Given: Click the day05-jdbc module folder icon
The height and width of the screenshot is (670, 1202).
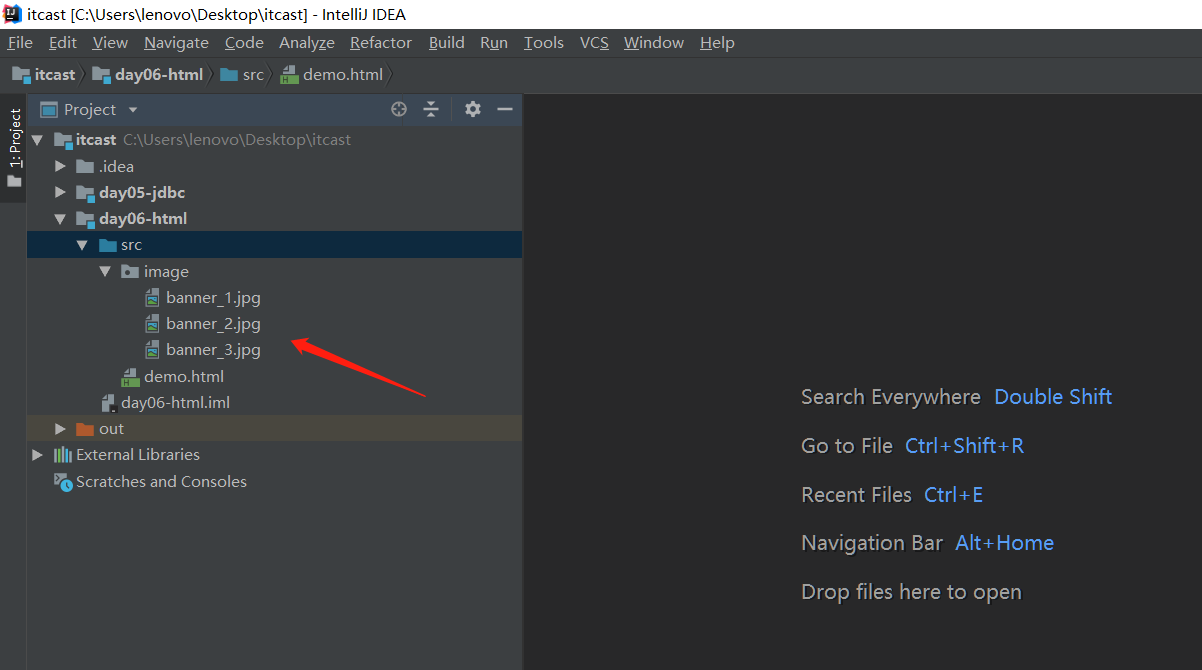Looking at the screenshot, I should click(x=85, y=193).
